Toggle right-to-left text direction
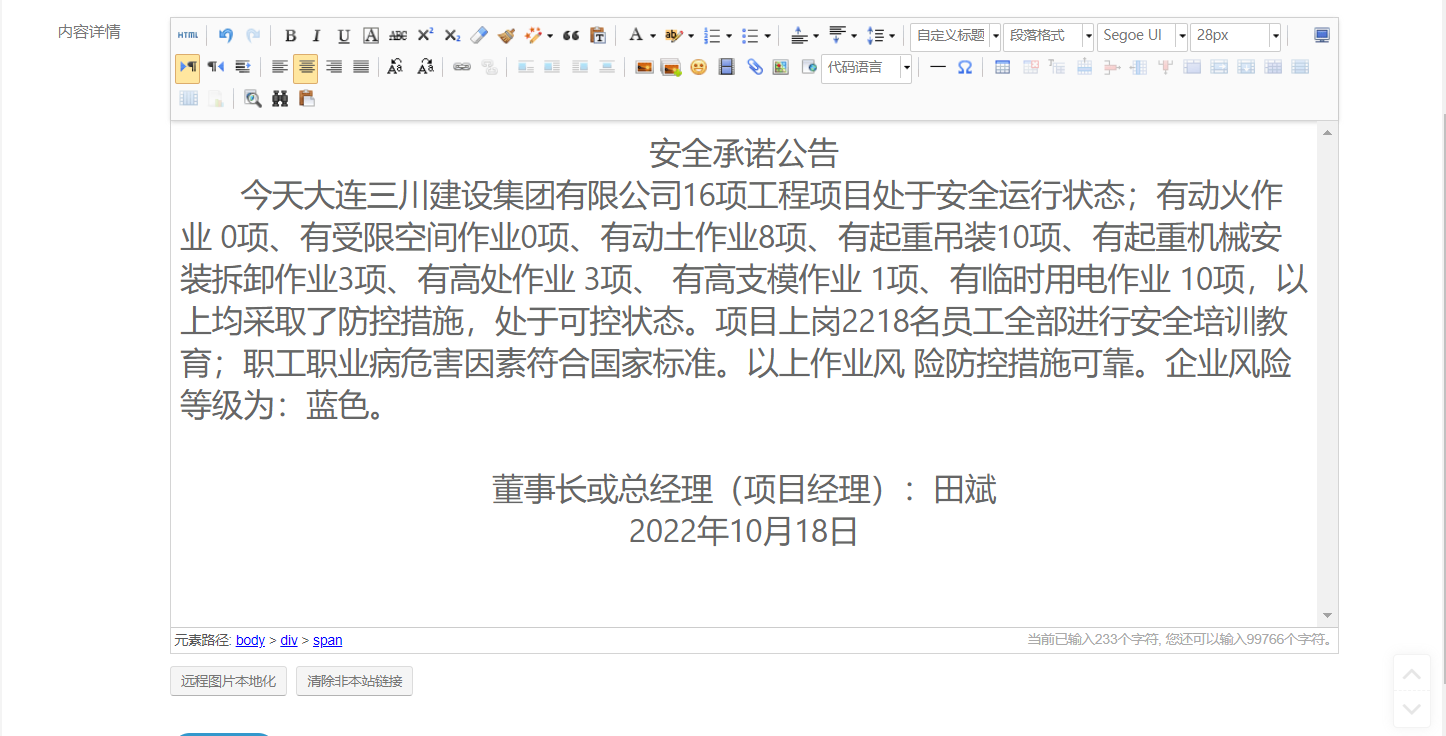Screen dimensions: 1446x736 pyautogui.click(x=215, y=68)
